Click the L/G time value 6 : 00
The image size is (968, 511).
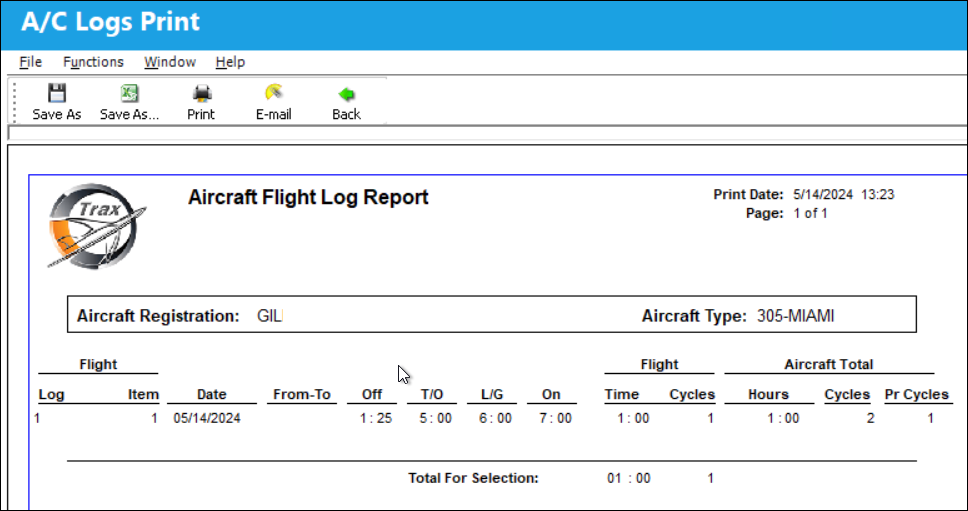(496, 418)
